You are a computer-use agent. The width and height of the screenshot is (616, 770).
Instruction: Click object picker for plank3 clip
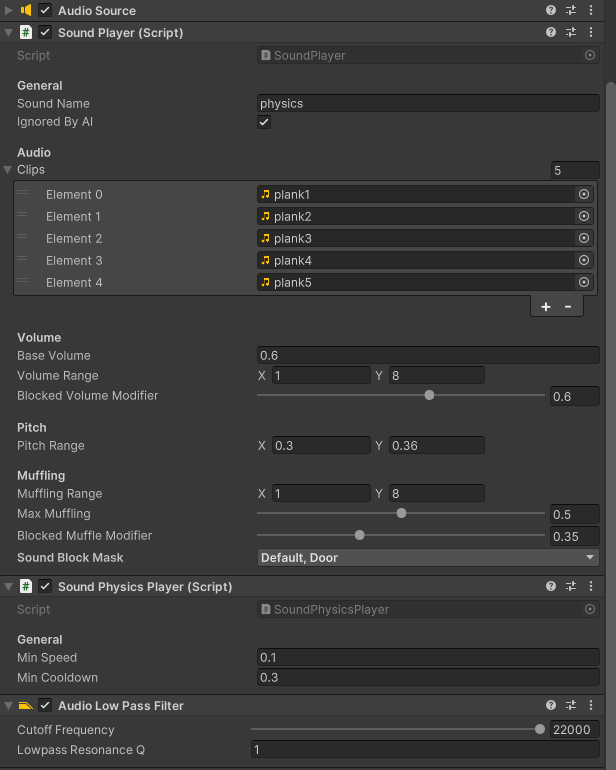point(583,238)
